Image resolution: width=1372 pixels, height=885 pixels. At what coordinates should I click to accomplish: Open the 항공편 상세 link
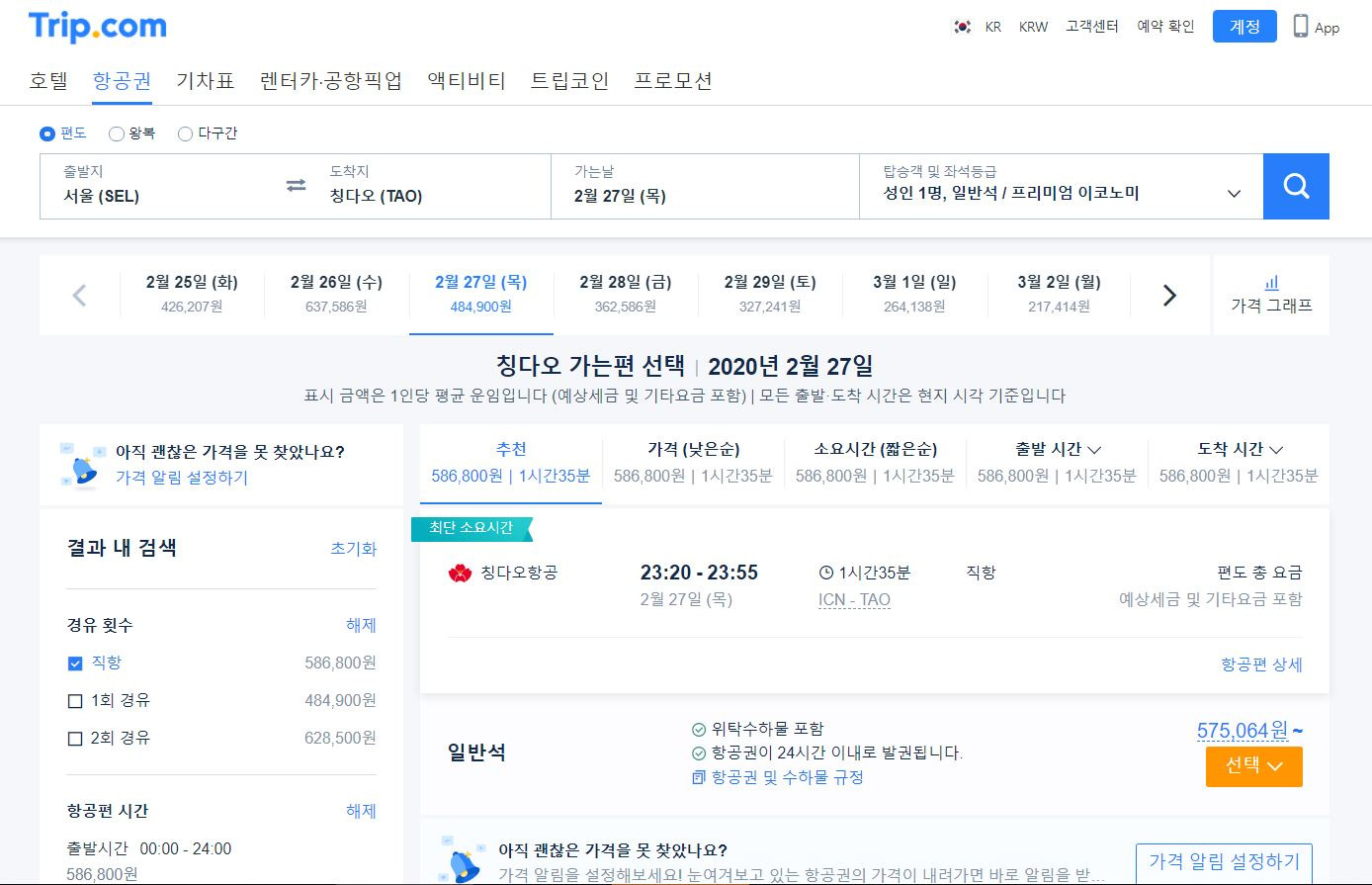pyautogui.click(x=1261, y=664)
